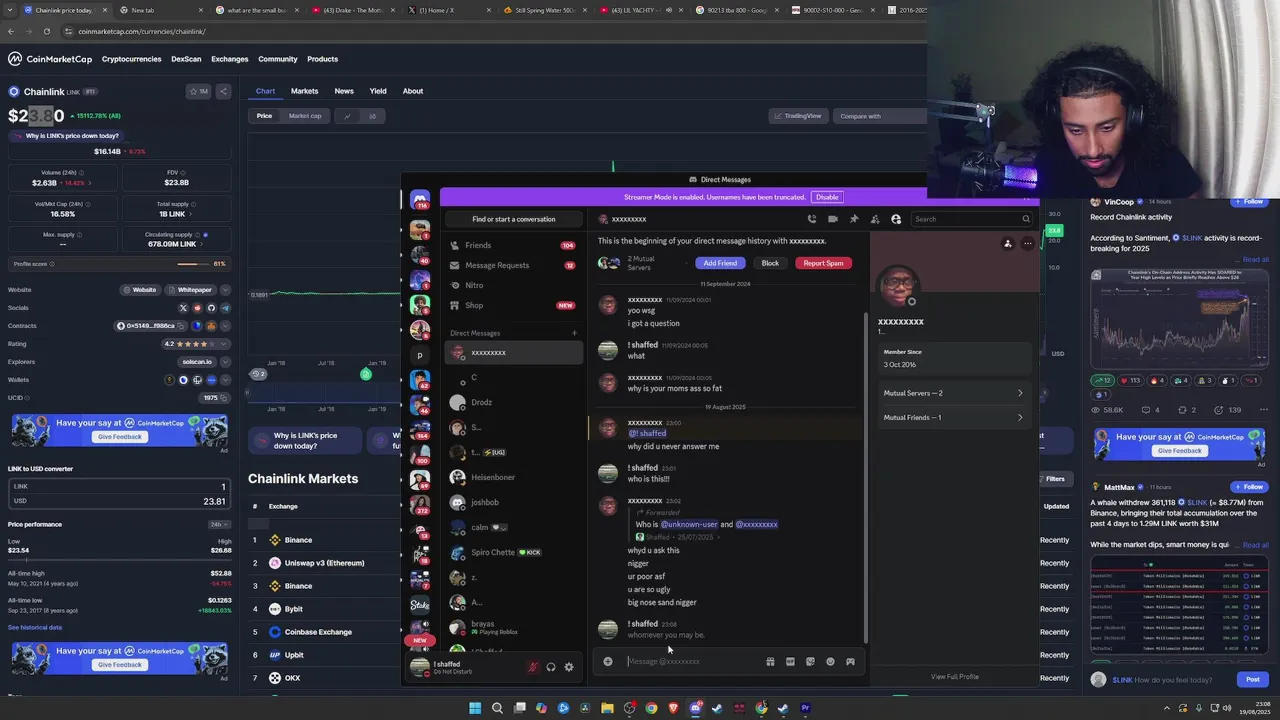
Task: Switch to candlestick chart style
Action: 372,116
